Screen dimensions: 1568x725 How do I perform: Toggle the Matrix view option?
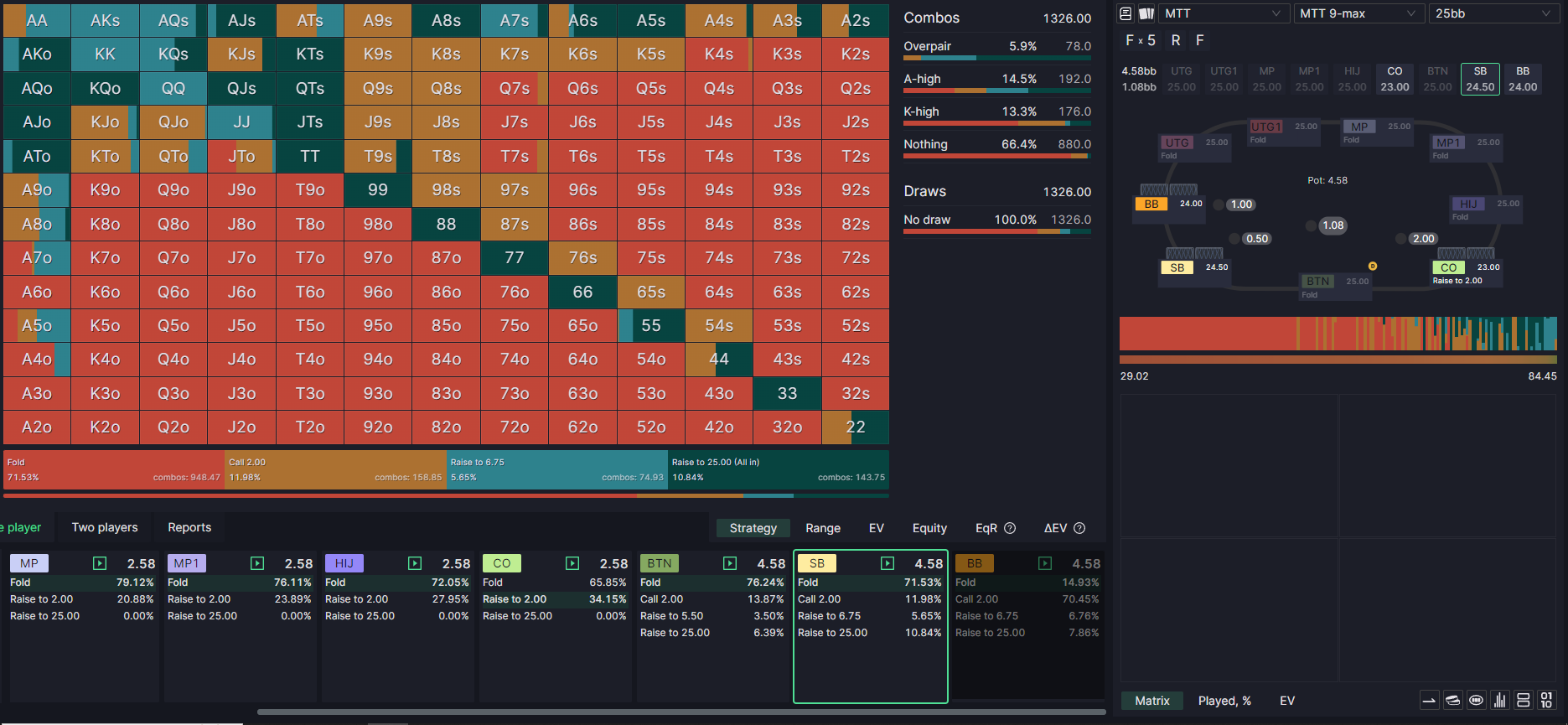pyautogui.click(x=1152, y=701)
